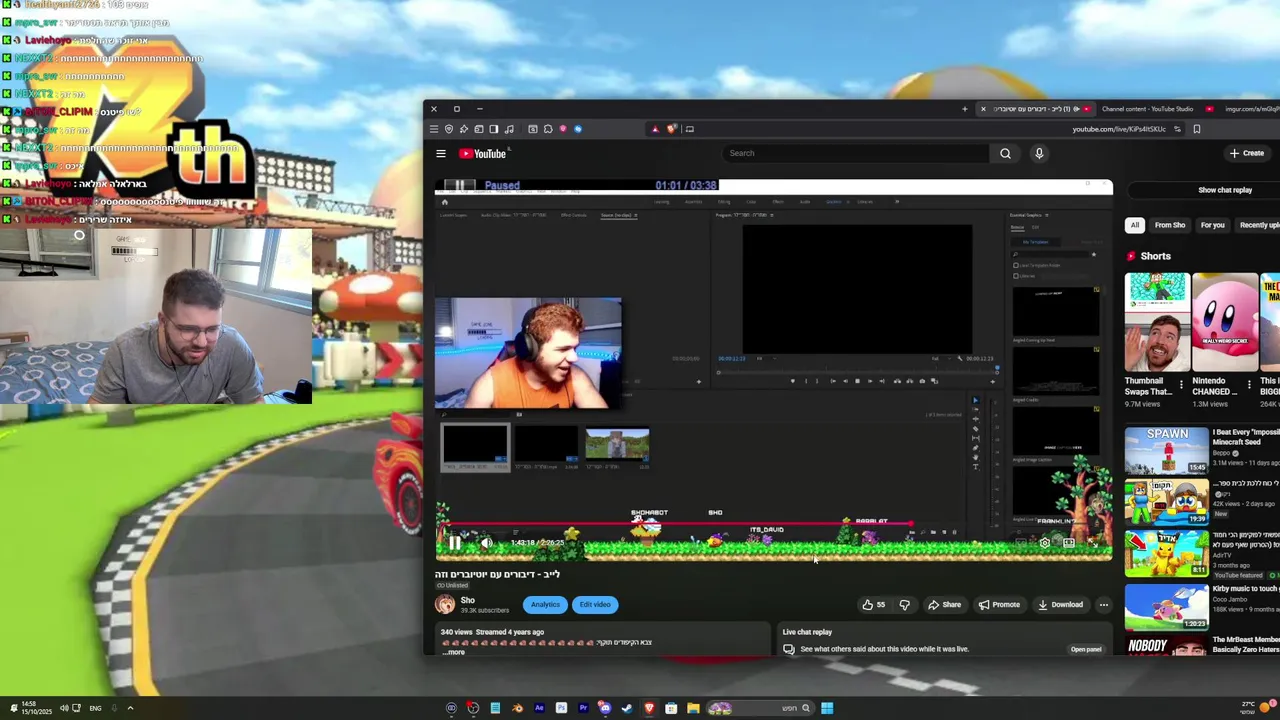This screenshot has height=720, width=1280.
Task: Switch the ENG language indicator
Action: (x=95, y=708)
